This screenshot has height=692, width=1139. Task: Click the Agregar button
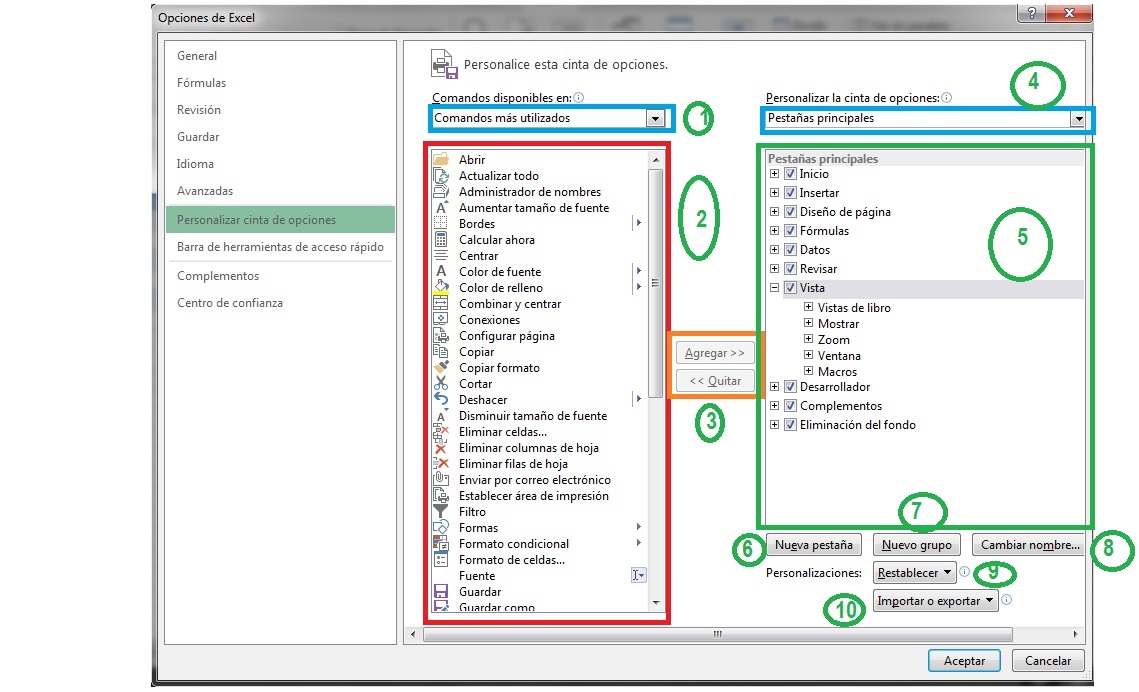pos(714,353)
